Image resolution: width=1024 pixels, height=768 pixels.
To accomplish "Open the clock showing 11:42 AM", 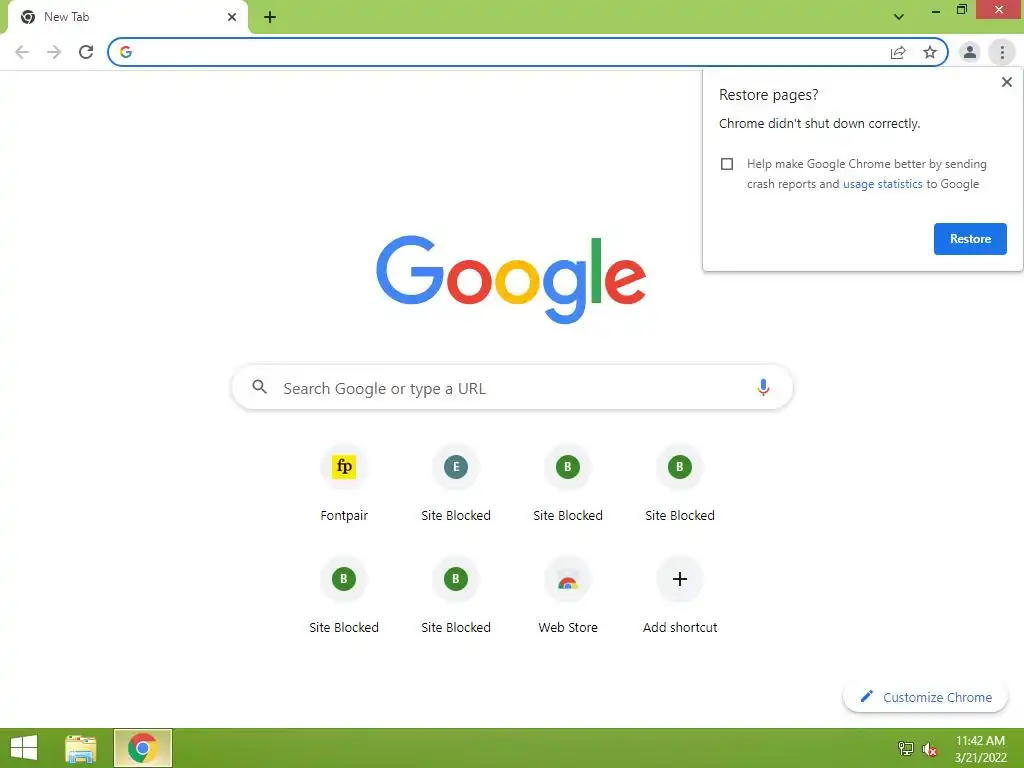I will [980, 749].
